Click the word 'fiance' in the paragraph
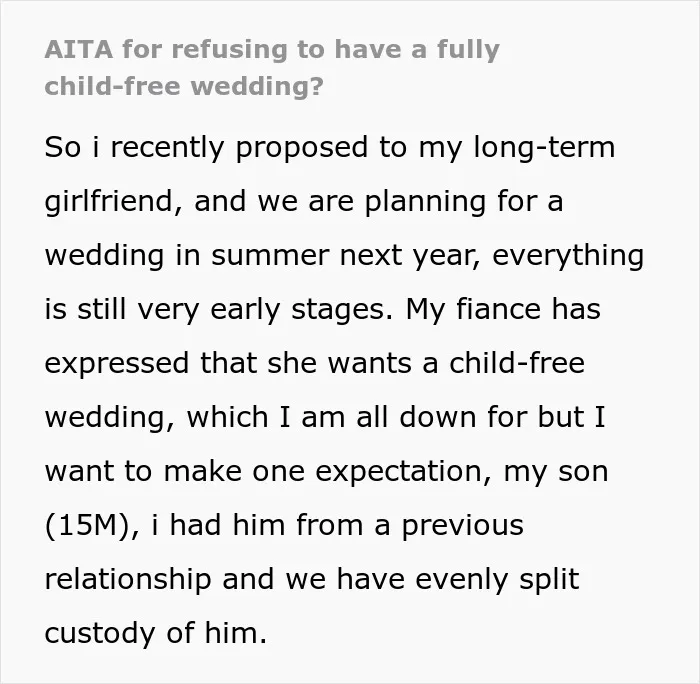 499,309
